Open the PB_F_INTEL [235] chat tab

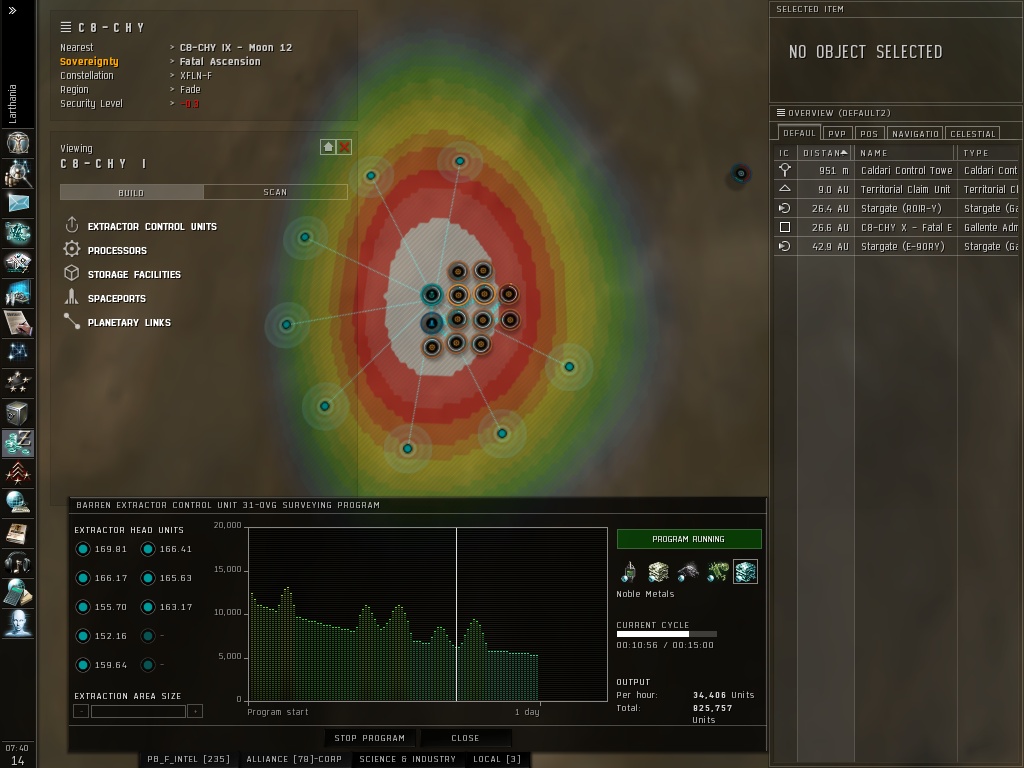[x=188, y=759]
